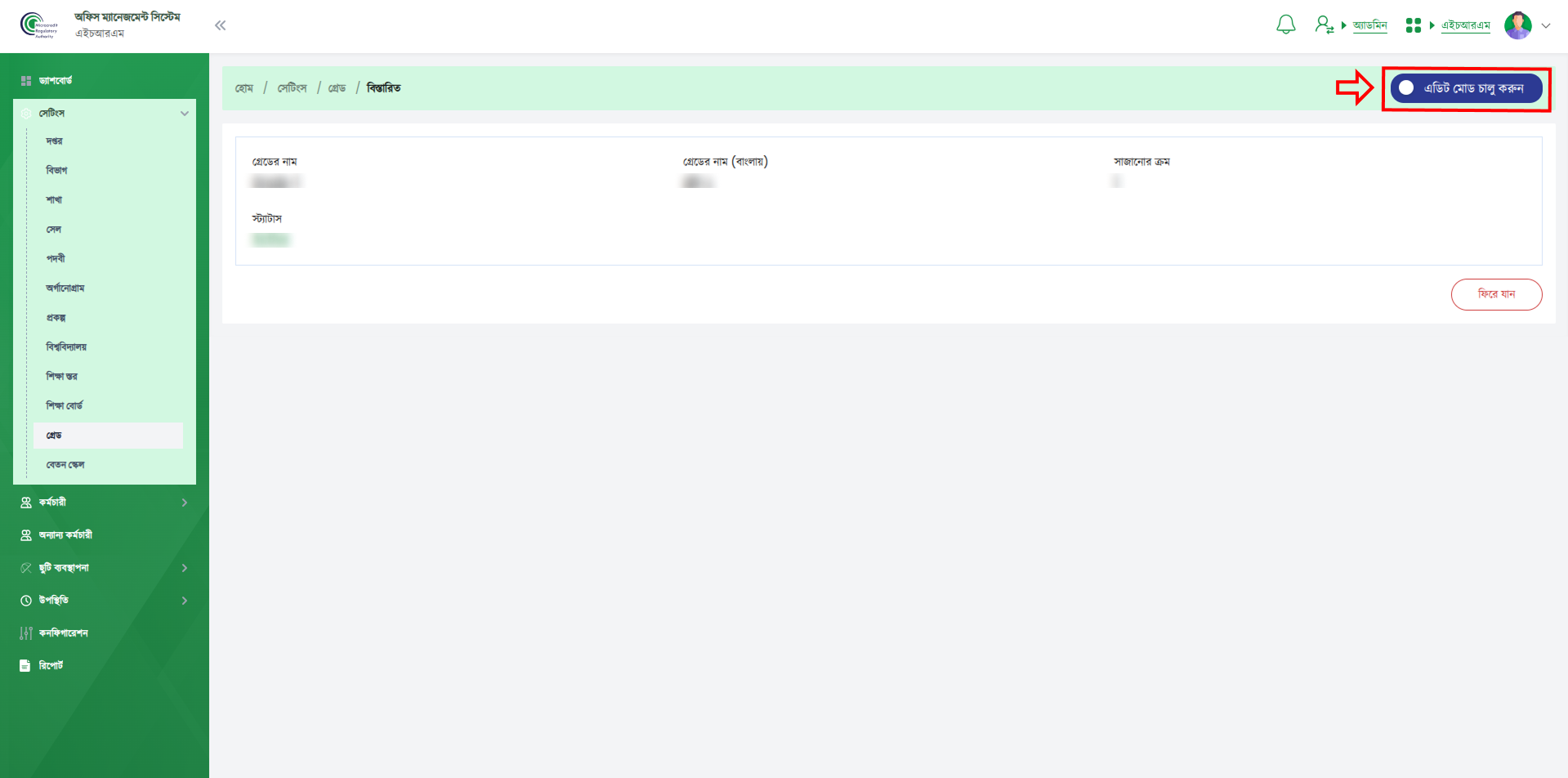This screenshot has width=1568, height=778.
Task: Click the উপস্থিতি clock icon
Action: point(26,601)
